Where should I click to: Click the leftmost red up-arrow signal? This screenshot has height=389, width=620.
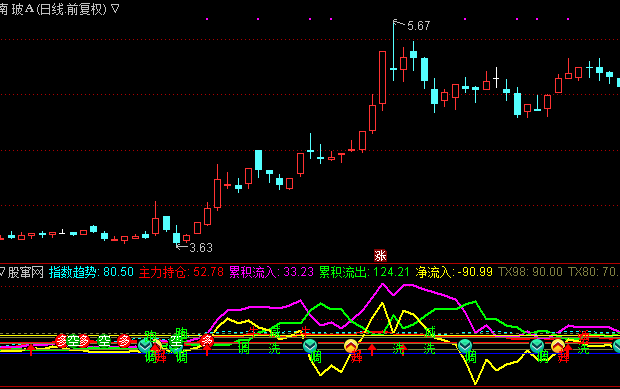point(31,349)
